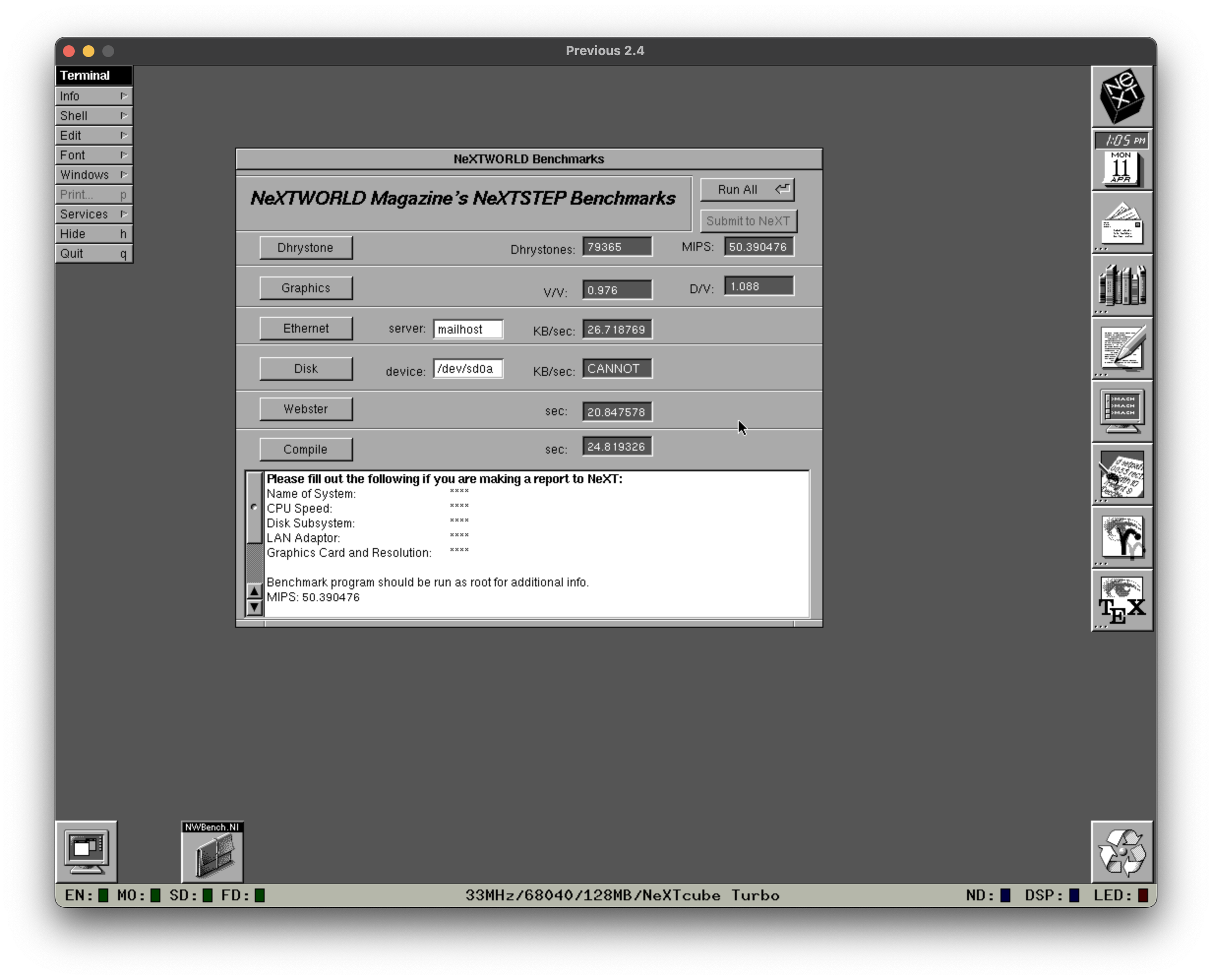Launch TeX from the dock
1212x980 pixels.
1122,600
